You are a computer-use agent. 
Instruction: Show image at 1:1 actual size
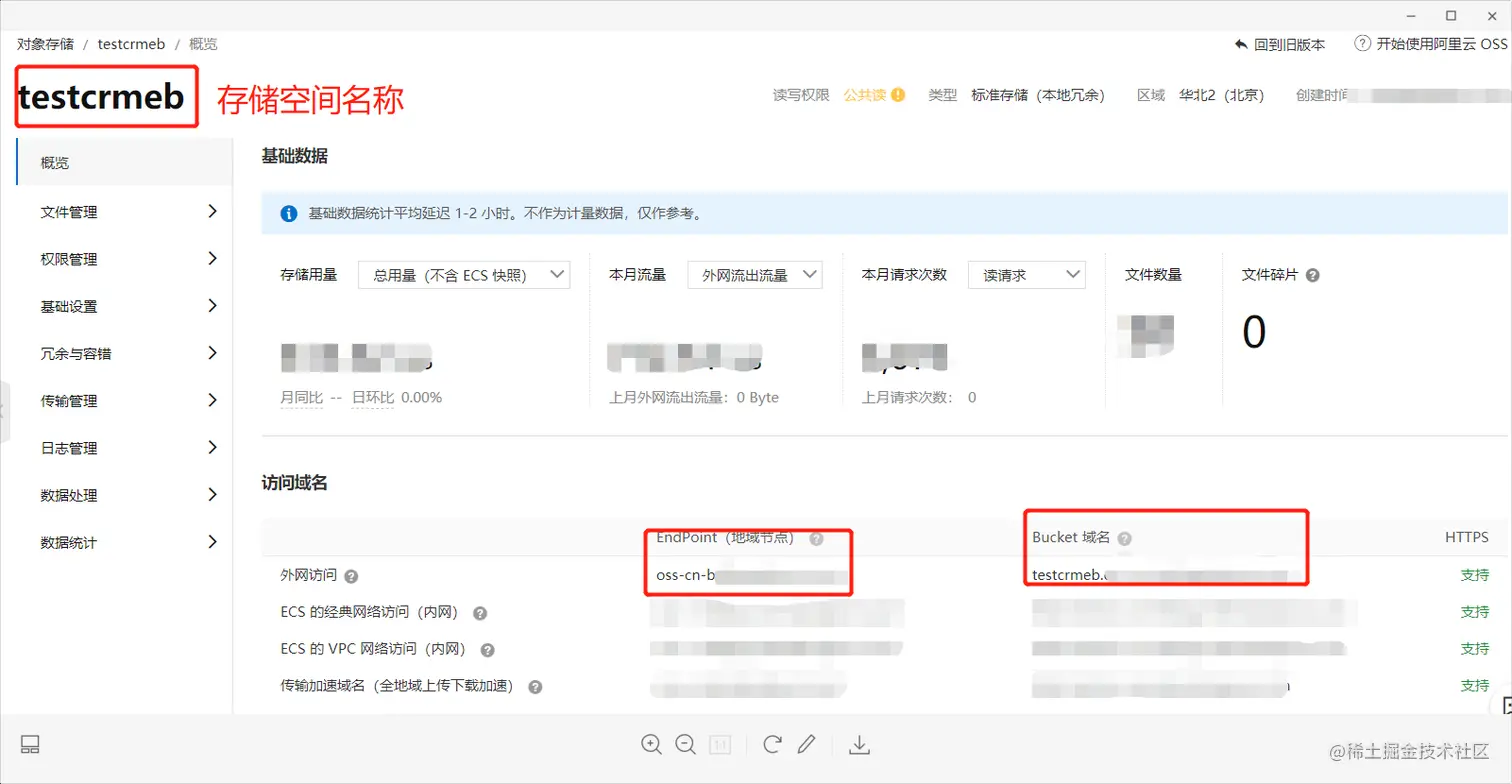click(720, 744)
